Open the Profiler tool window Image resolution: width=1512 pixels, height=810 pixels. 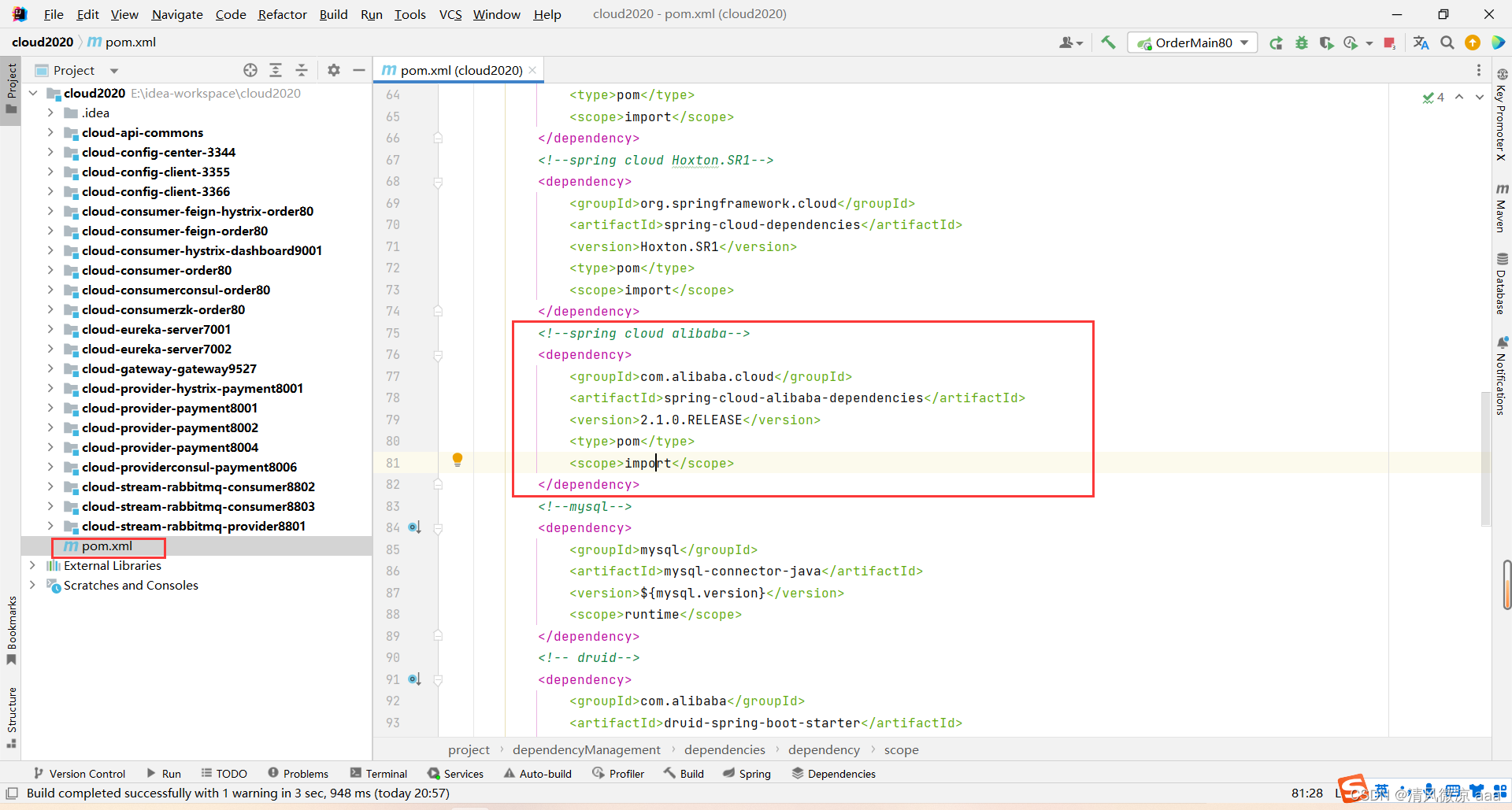click(x=618, y=774)
